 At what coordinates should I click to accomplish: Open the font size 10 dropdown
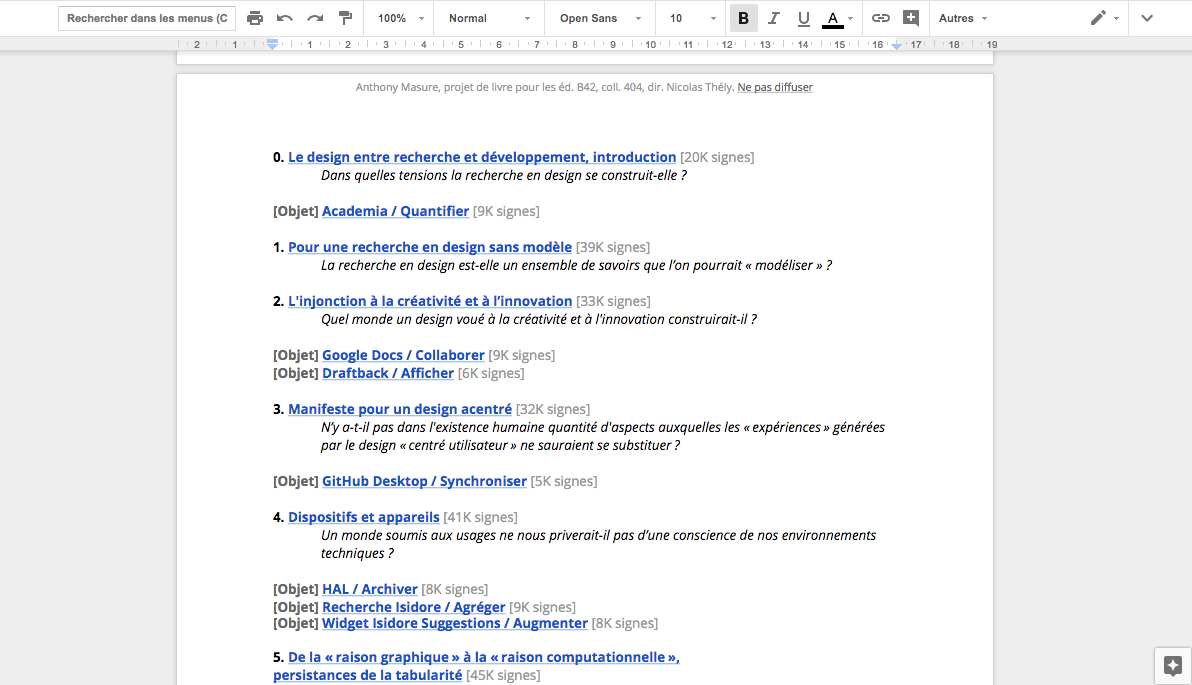click(x=693, y=18)
